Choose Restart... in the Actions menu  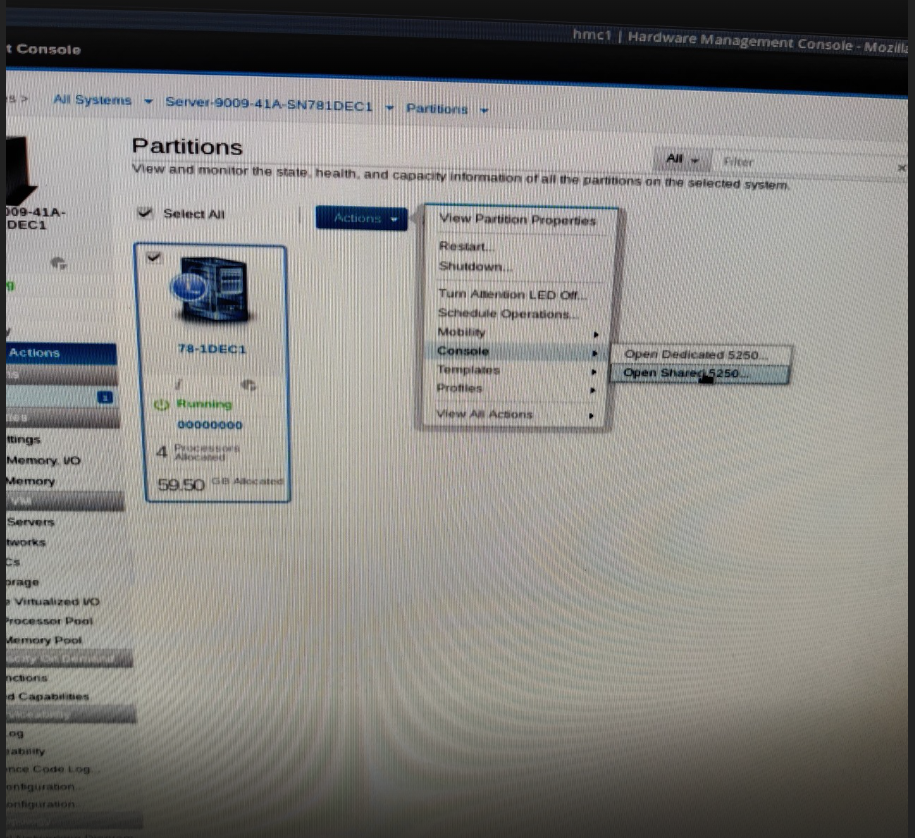point(466,246)
